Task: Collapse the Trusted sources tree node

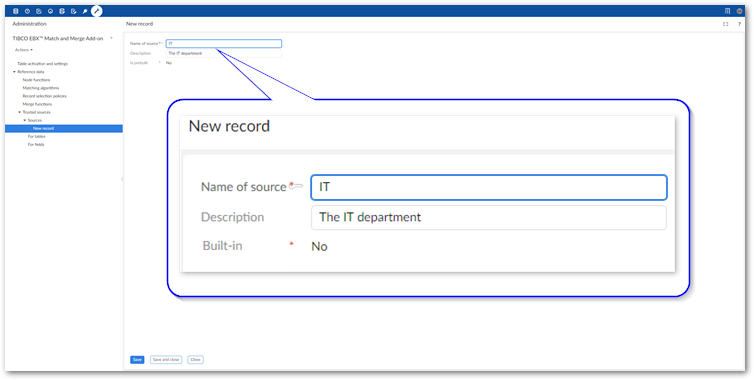Action: (20, 112)
